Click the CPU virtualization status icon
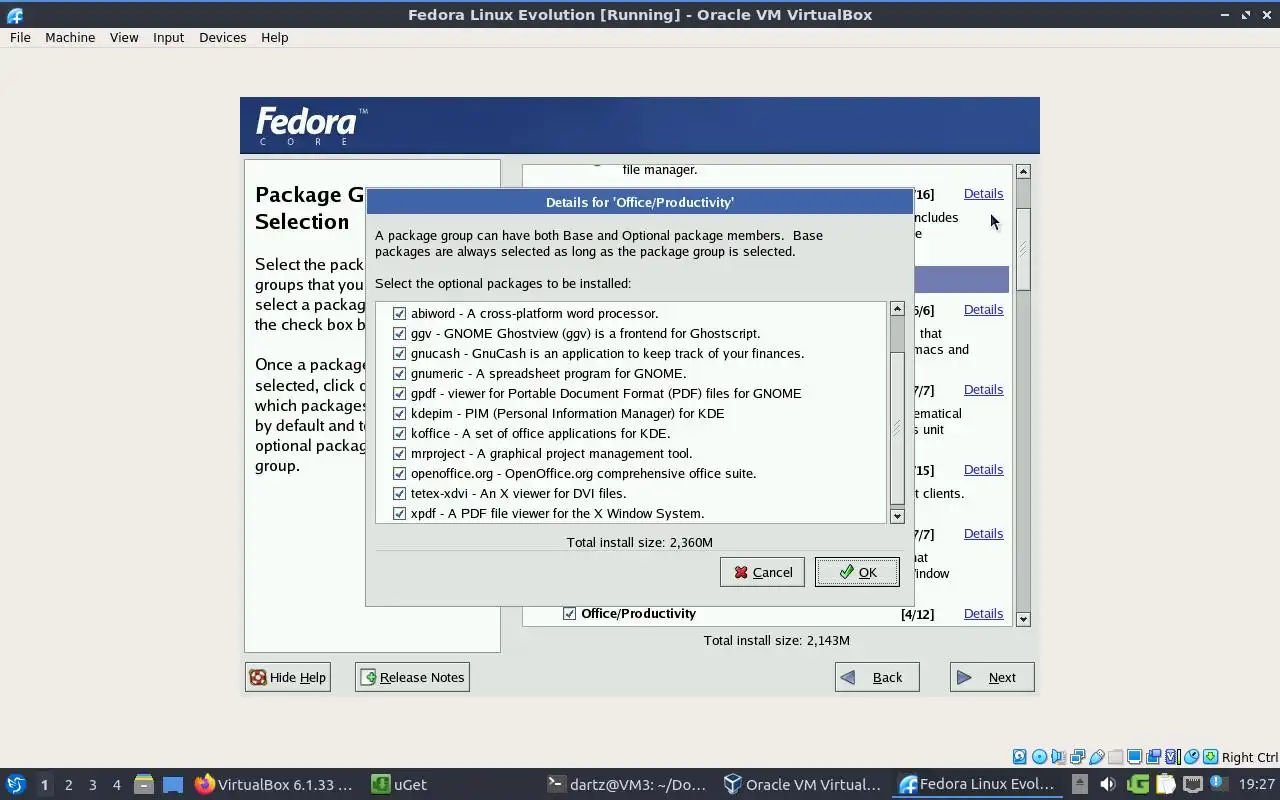This screenshot has height=800, width=1280. (1173, 757)
